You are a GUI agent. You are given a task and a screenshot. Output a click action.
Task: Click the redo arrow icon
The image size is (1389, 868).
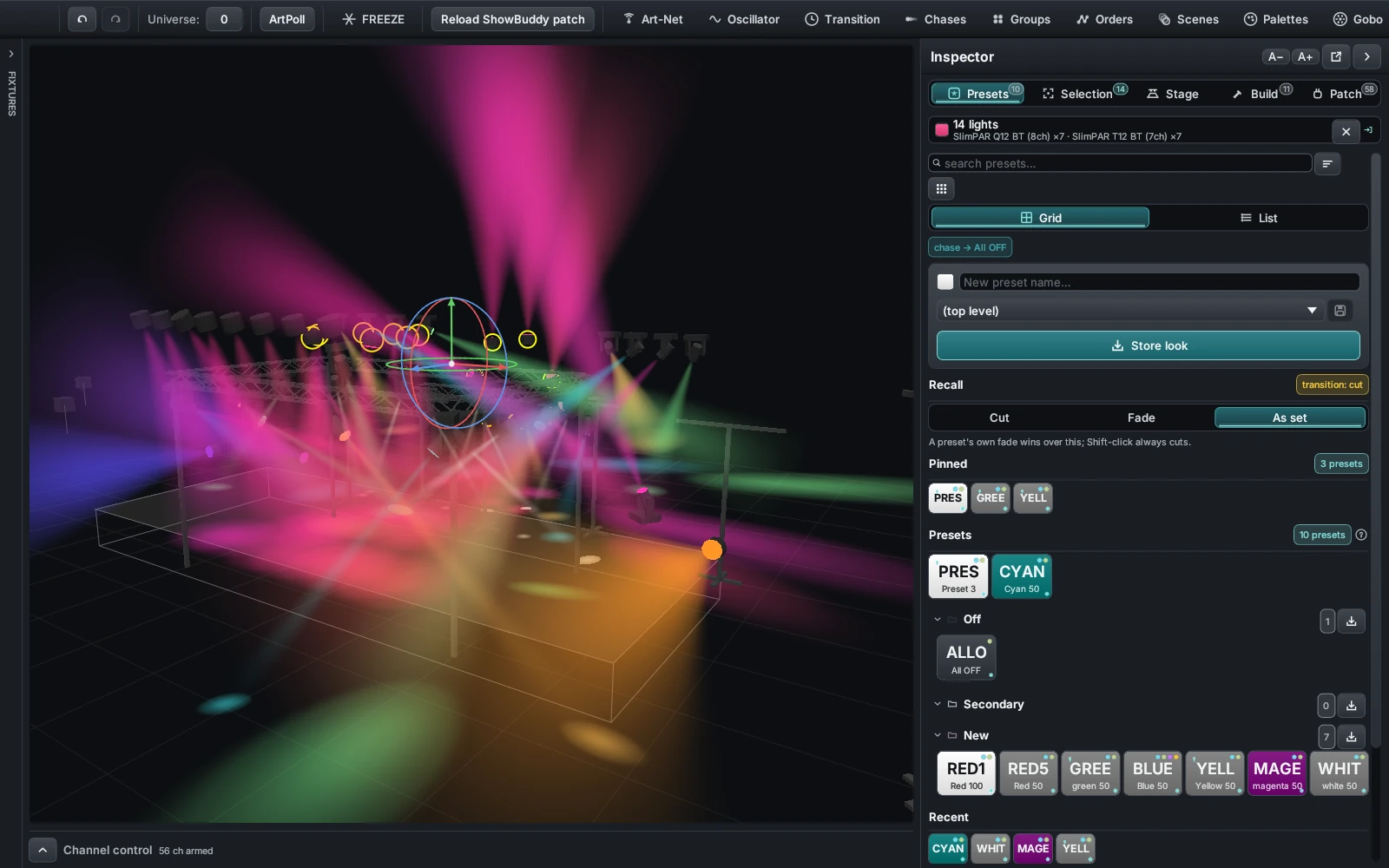pyautogui.click(x=115, y=19)
